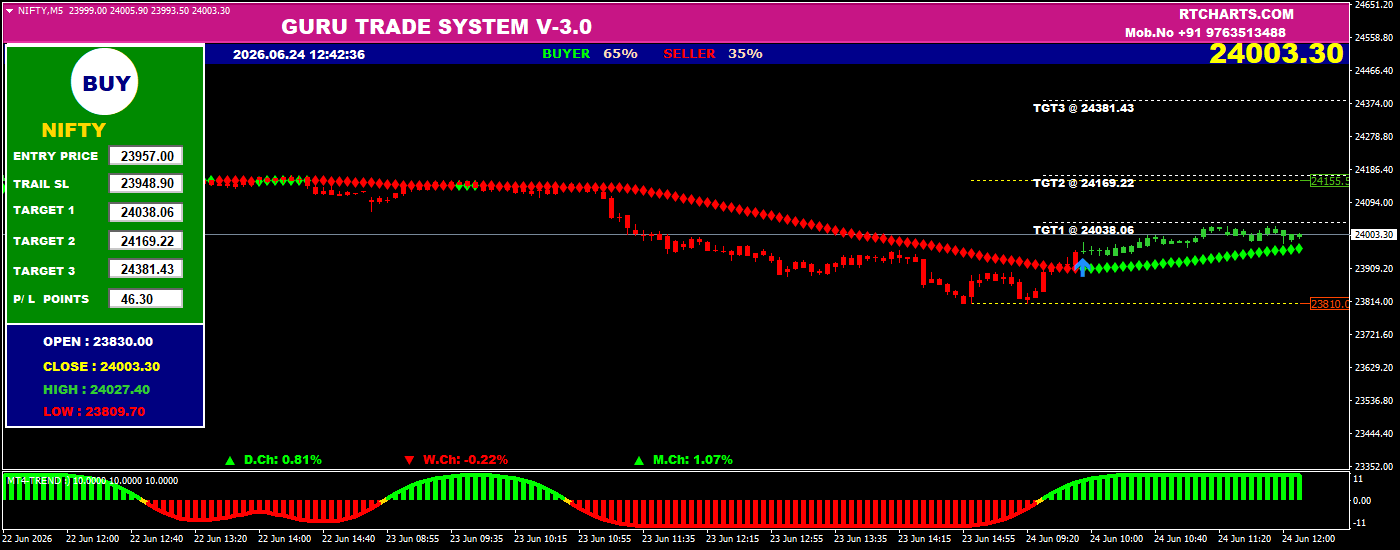1400x550 pixels.
Task: Select the TARGET 3 field 24381.43
Action: click(x=147, y=270)
